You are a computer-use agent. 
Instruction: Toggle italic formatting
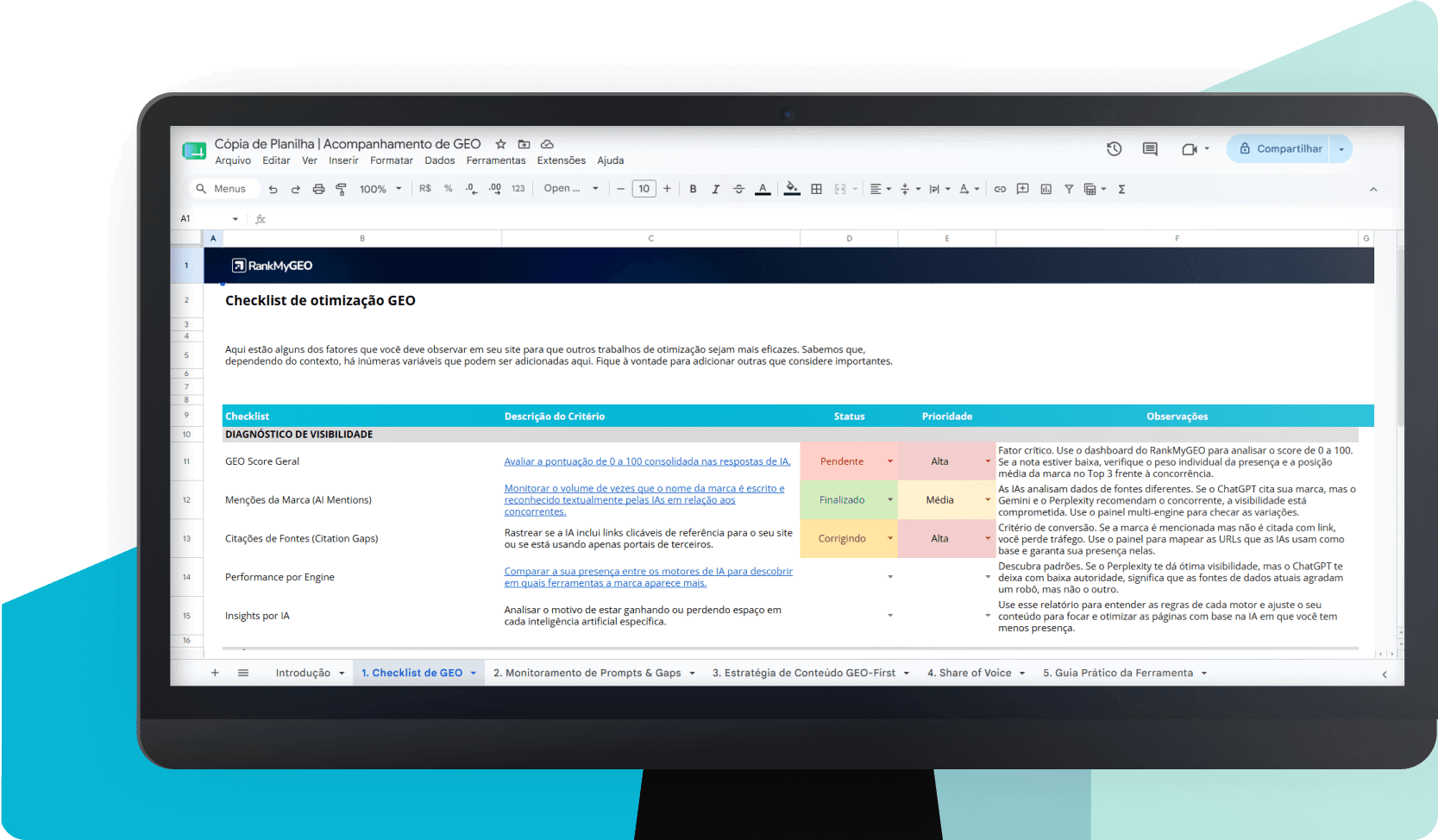coord(715,189)
